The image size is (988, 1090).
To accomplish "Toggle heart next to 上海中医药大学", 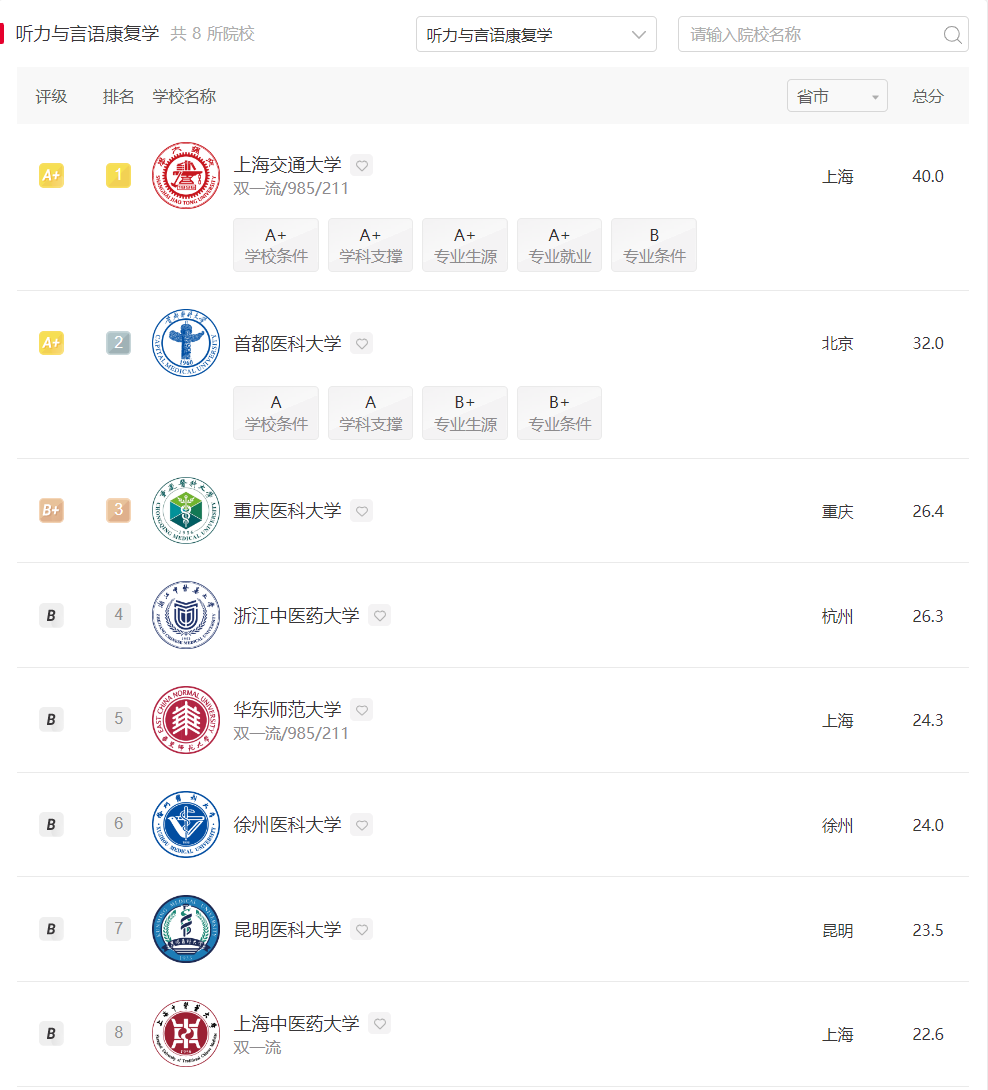I will click(380, 1023).
